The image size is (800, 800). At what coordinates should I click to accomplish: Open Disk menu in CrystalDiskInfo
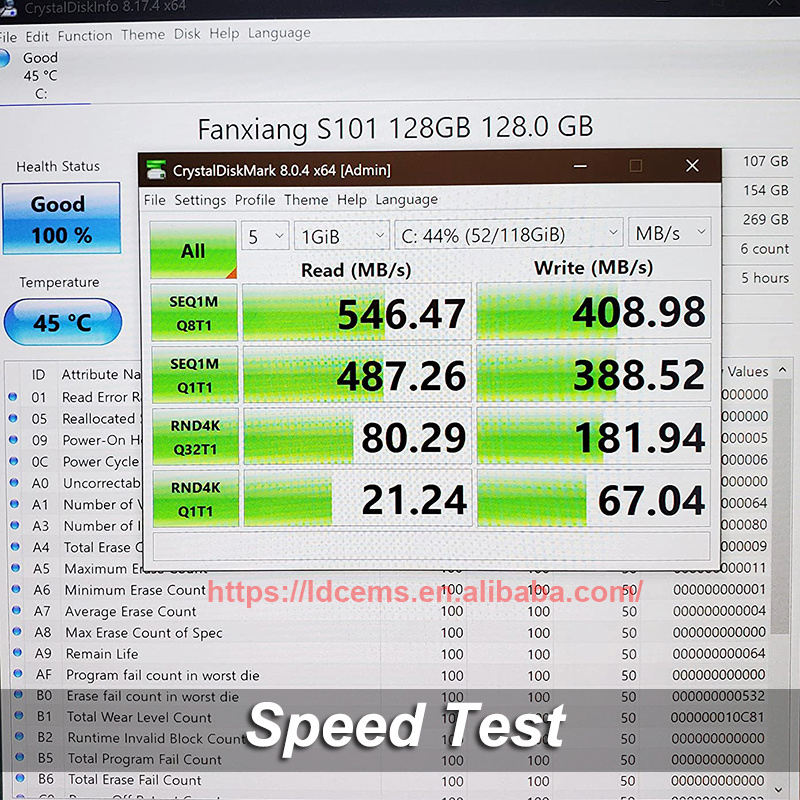(x=187, y=34)
